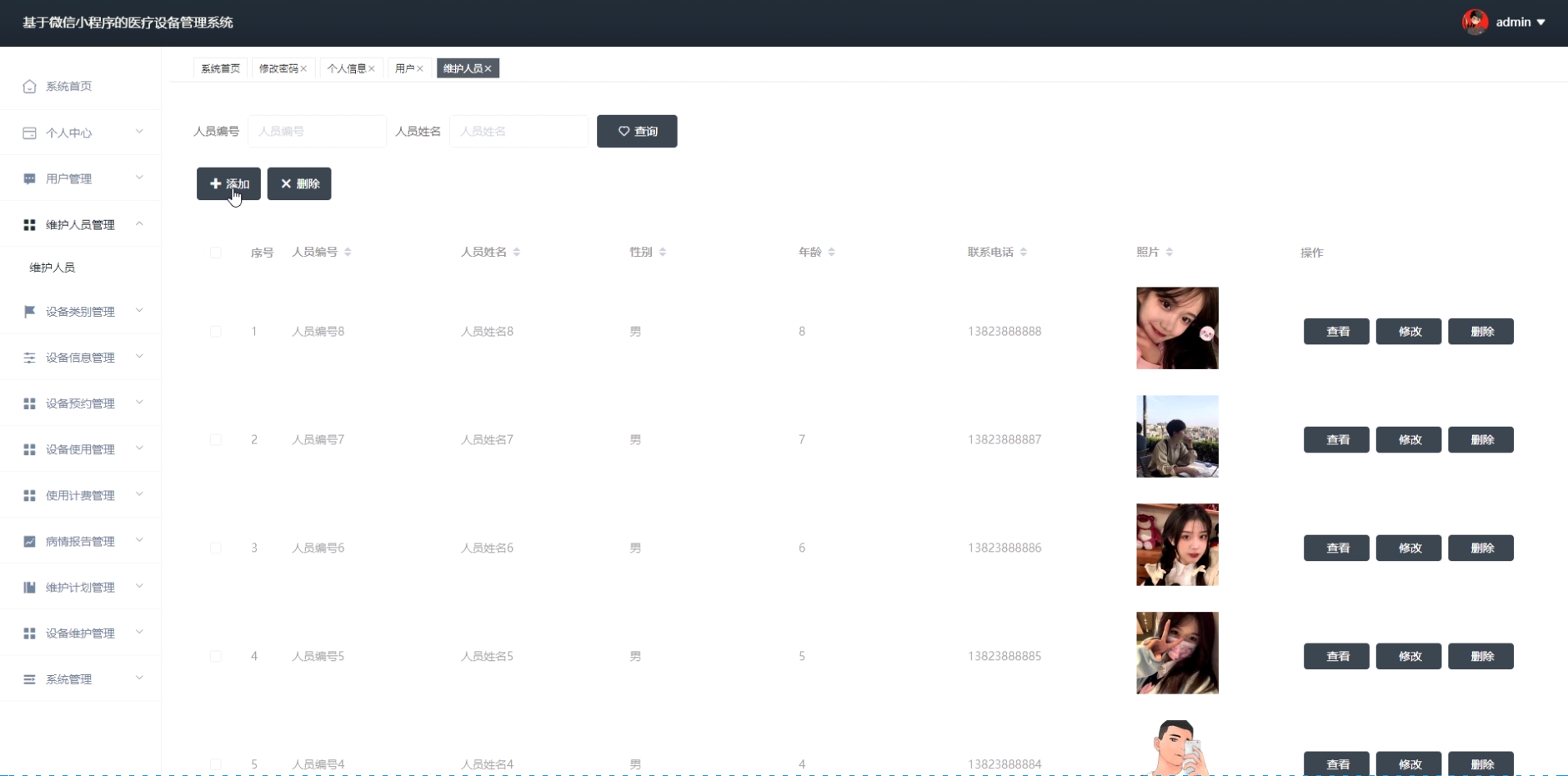The width and height of the screenshot is (1568, 776).
Task: Expand the 设备使用管理 menu chevron
Action: tap(139, 448)
